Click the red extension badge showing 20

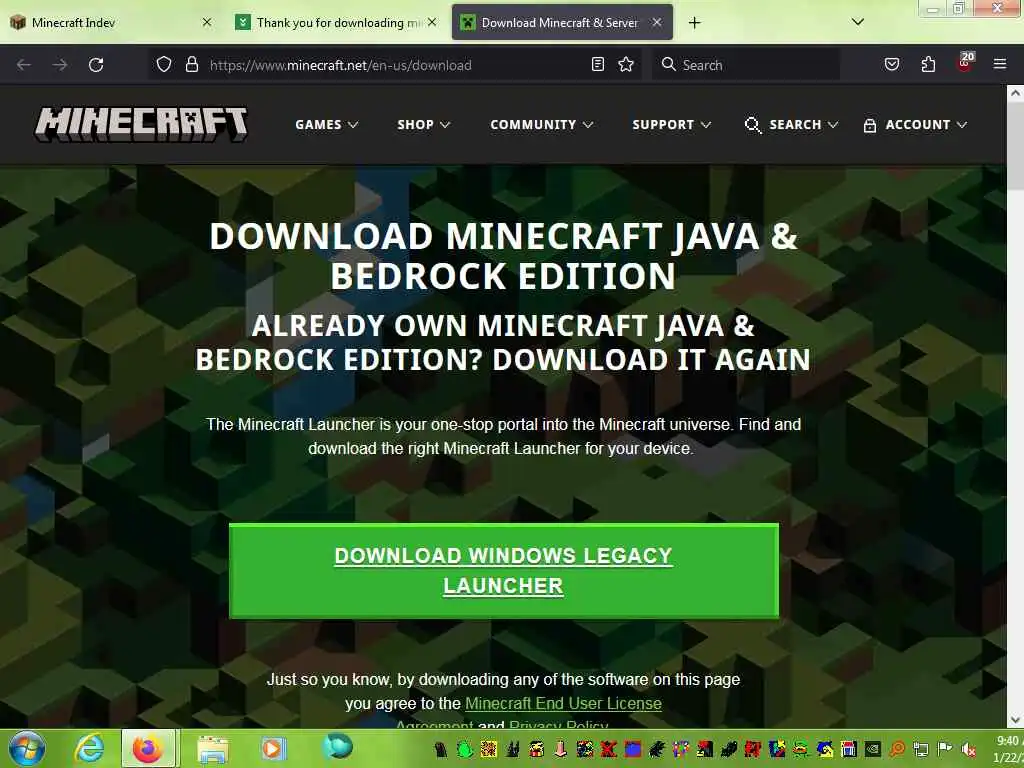(965, 62)
